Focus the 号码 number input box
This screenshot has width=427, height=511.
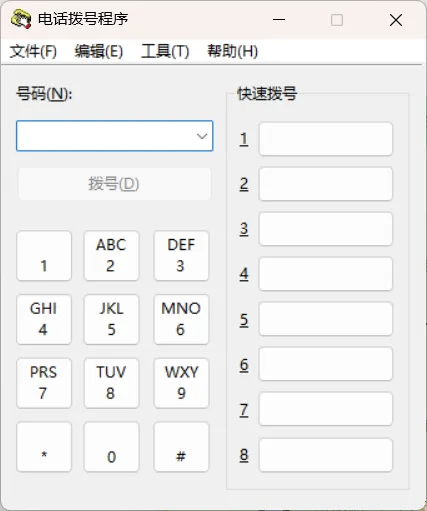tap(114, 136)
